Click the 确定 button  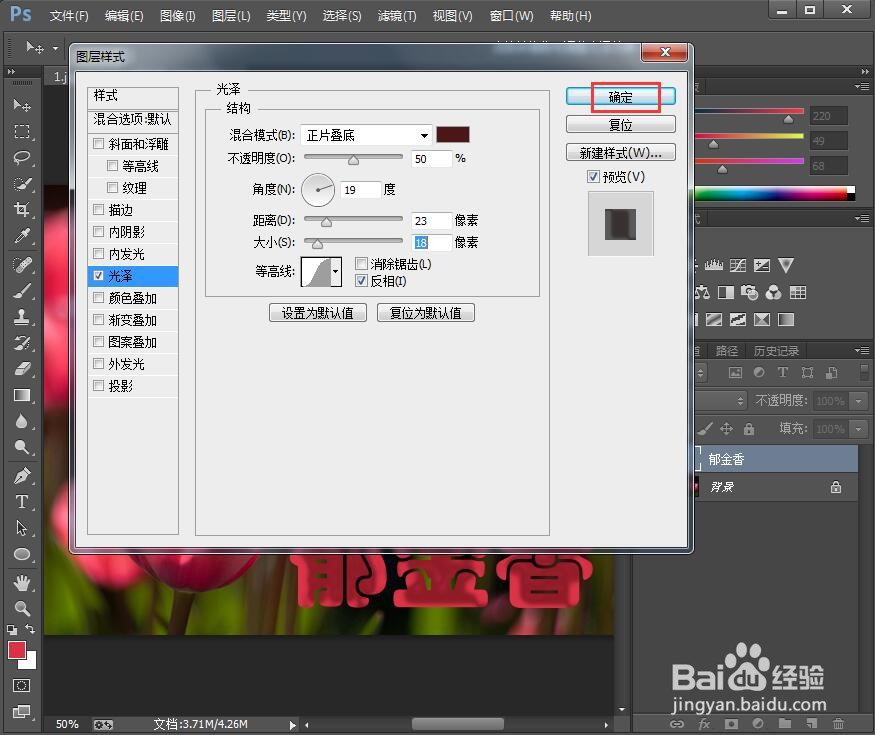(621, 97)
